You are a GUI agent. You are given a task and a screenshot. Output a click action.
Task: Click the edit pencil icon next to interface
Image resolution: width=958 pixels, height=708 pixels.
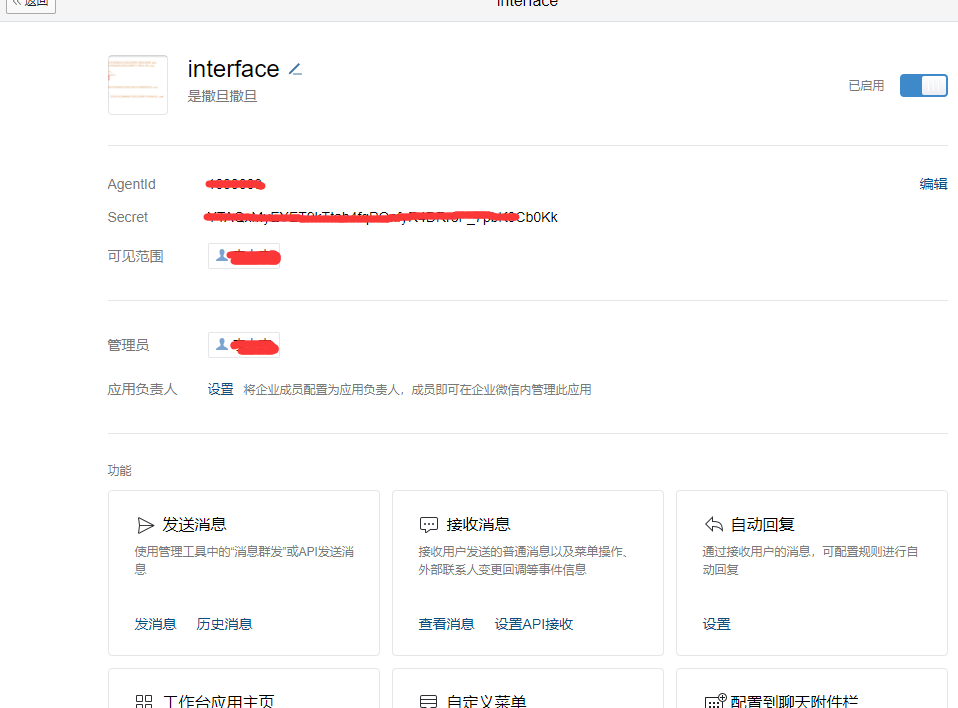click(x=296, y=70)
